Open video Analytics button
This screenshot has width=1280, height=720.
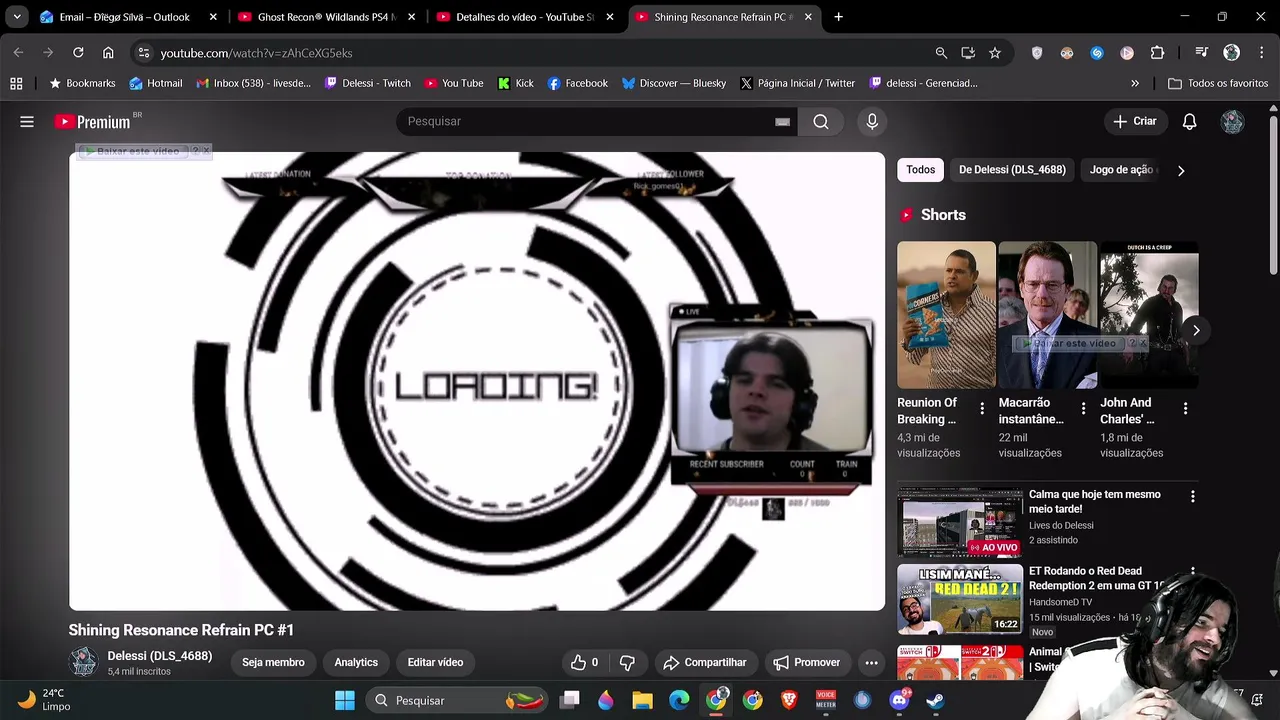[356, 662]
